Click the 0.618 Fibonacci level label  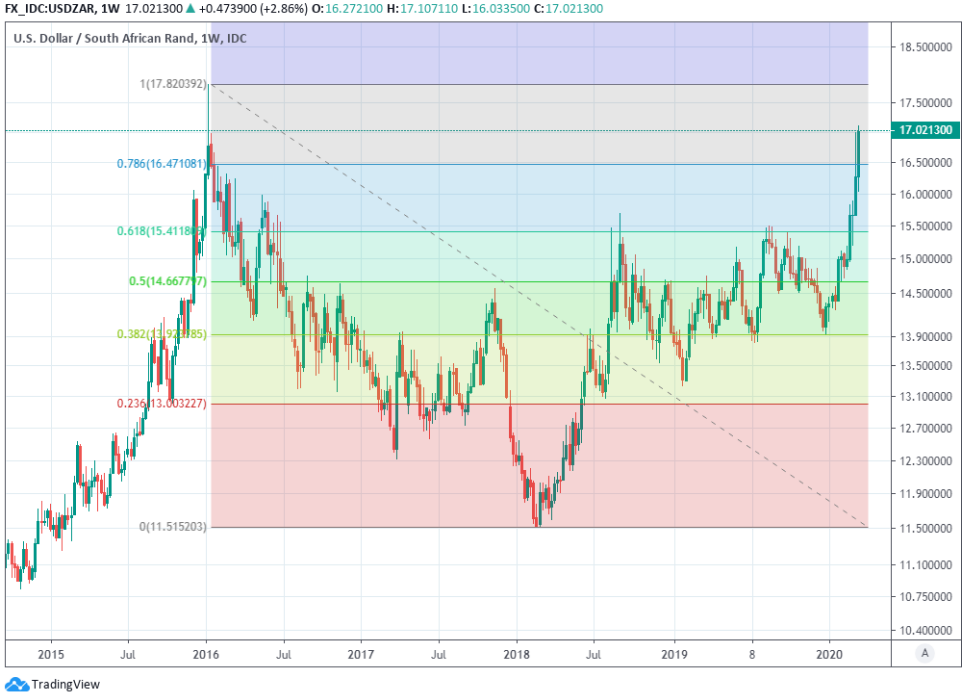162,231
